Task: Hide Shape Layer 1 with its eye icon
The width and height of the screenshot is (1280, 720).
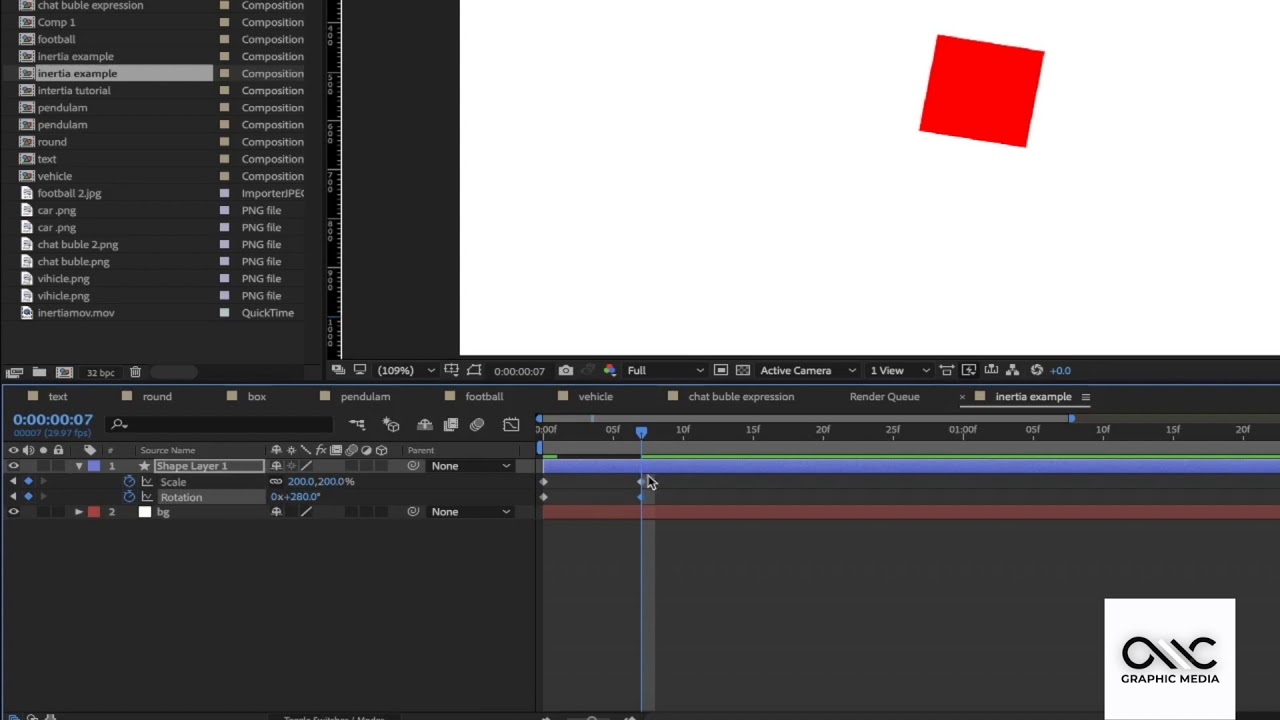Action: (13, 466)
